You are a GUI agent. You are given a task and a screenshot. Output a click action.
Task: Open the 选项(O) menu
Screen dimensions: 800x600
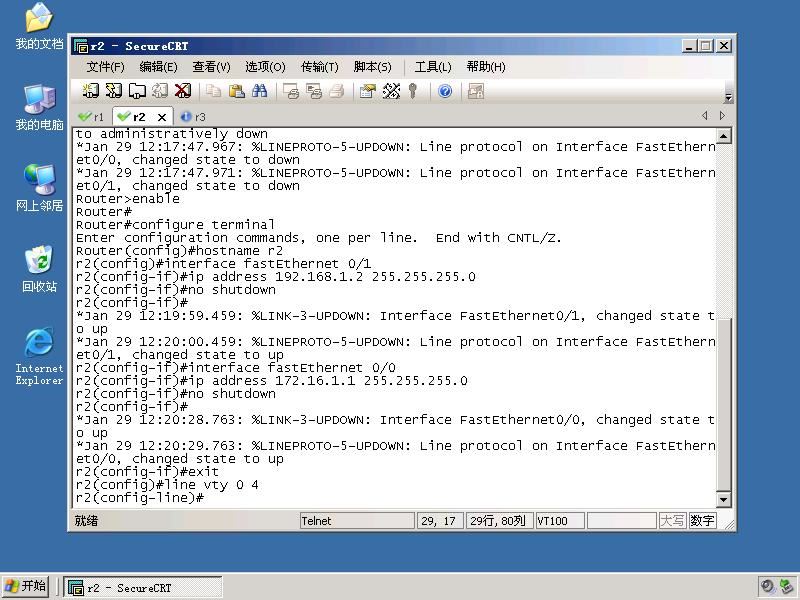point(265,67)
